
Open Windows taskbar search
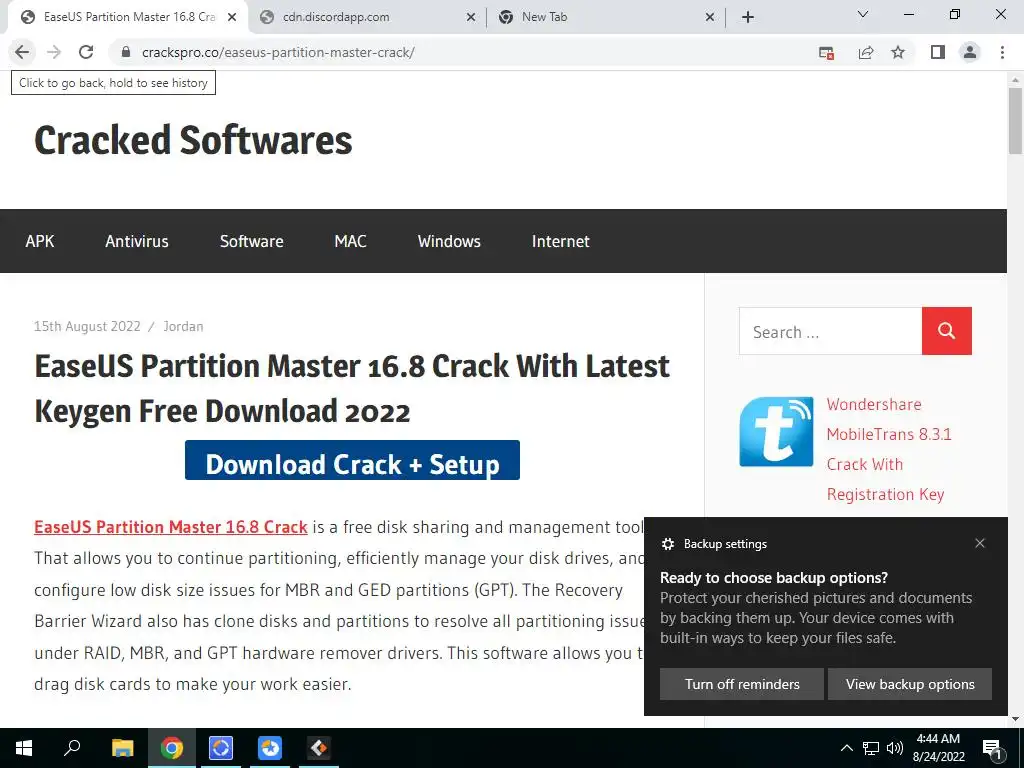pyautogui.click(x=72, y=748)
